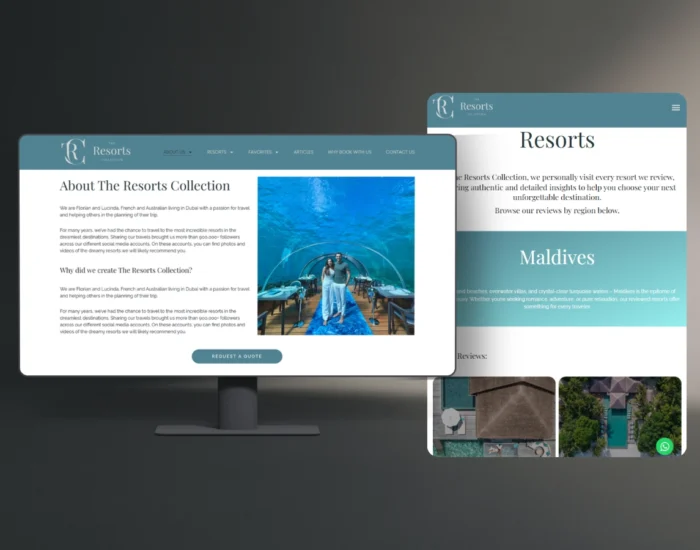The image size is (700, 550).
Task: Expand the Resorts dropdown in navigation
Action: pos(220,152)
